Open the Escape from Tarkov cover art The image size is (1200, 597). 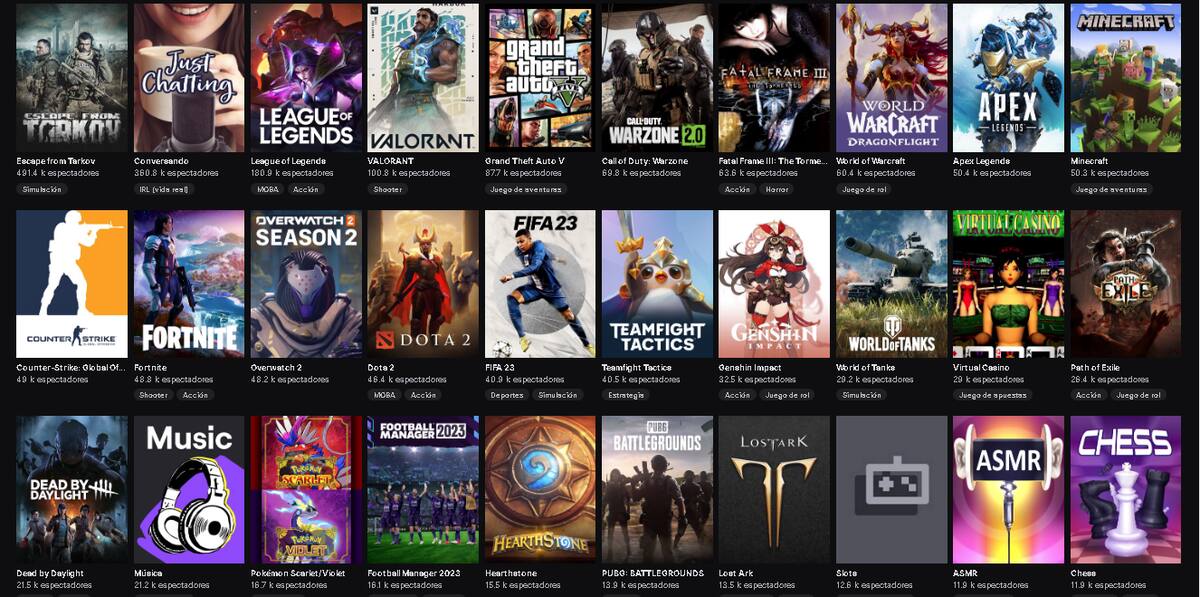pyautogui.click(x=72, y=77)
